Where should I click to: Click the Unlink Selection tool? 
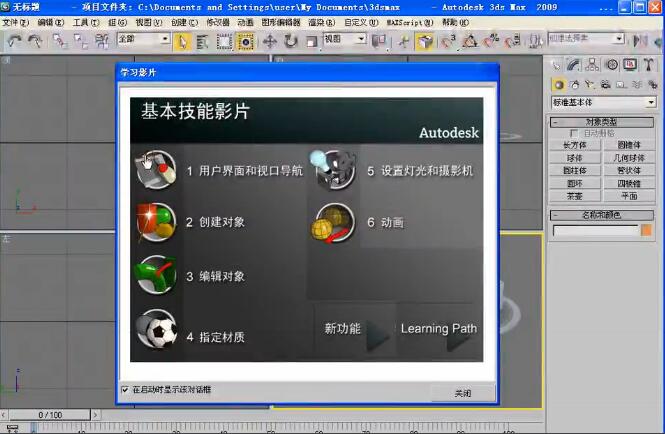tap(81, 41)
